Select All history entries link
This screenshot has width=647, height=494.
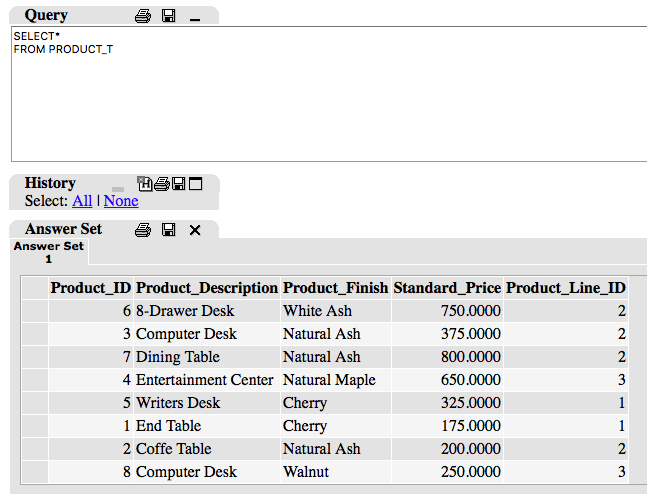pyautogui.click(x=82, y=201)
